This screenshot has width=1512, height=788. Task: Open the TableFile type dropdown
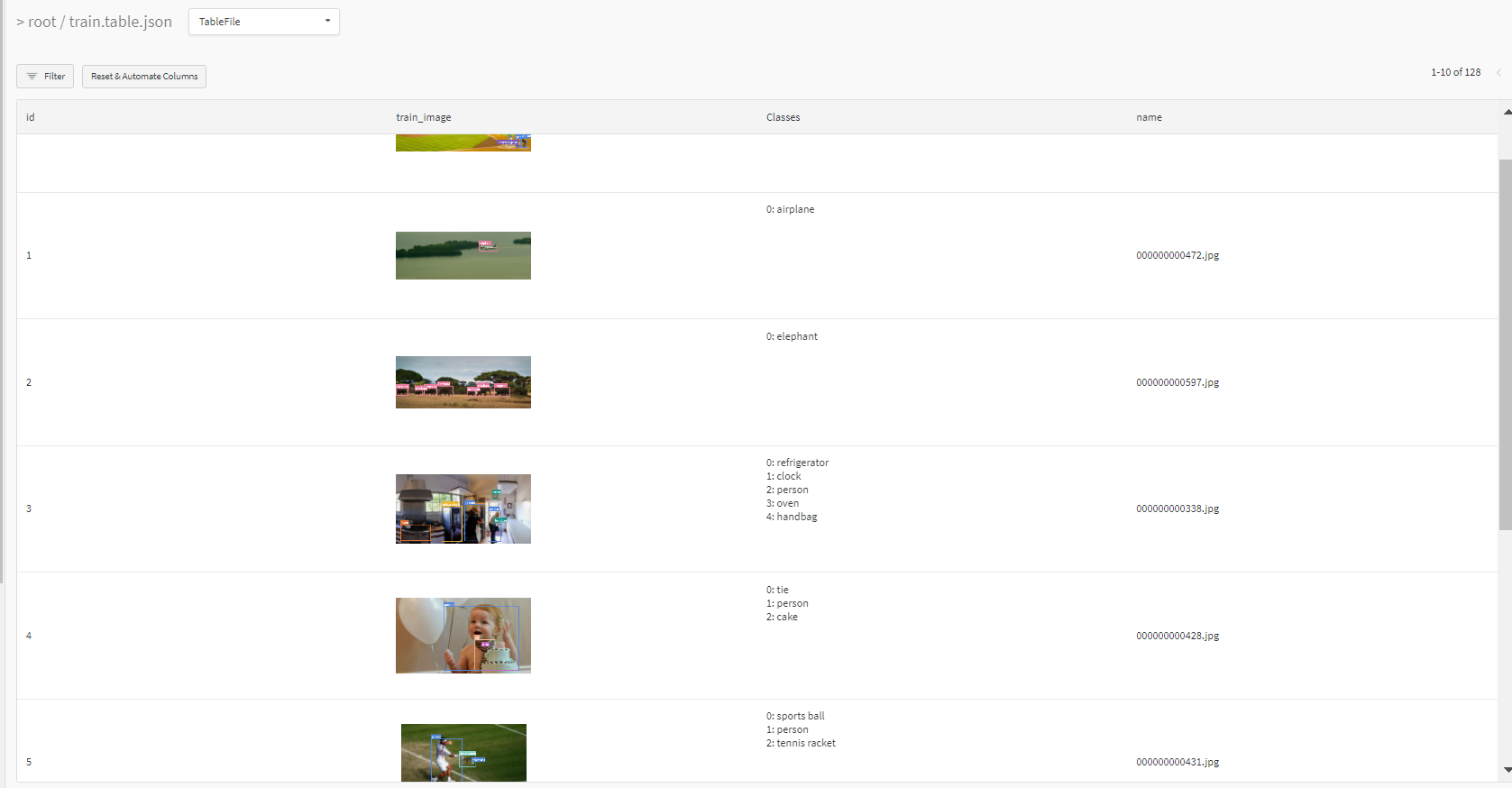(263, 22)
